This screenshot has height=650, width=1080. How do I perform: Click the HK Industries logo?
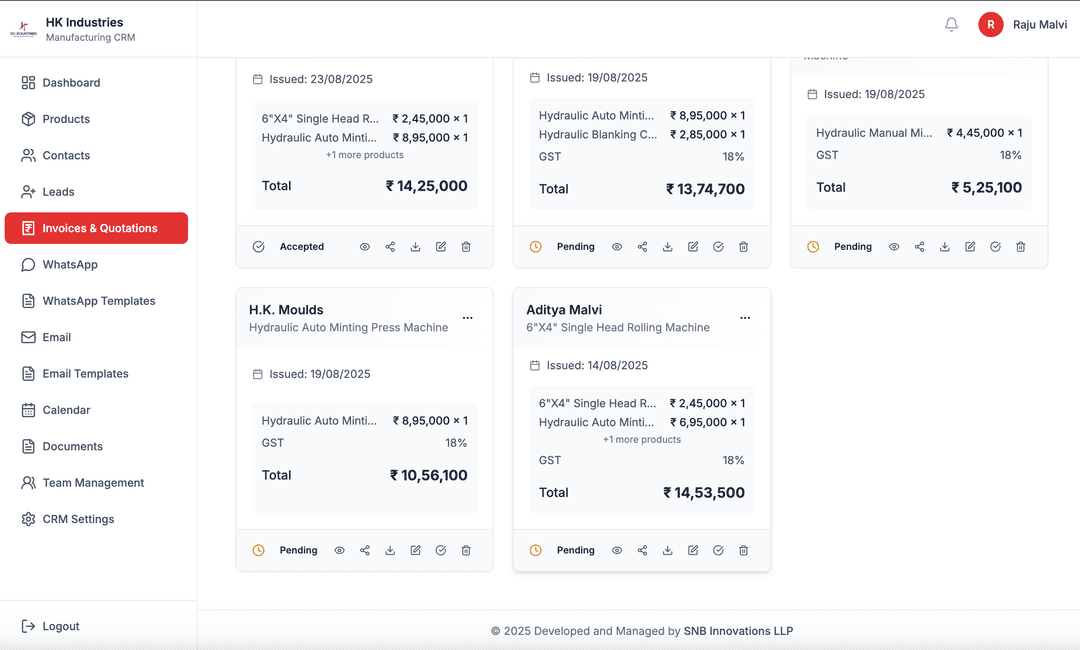coord(23,29)
